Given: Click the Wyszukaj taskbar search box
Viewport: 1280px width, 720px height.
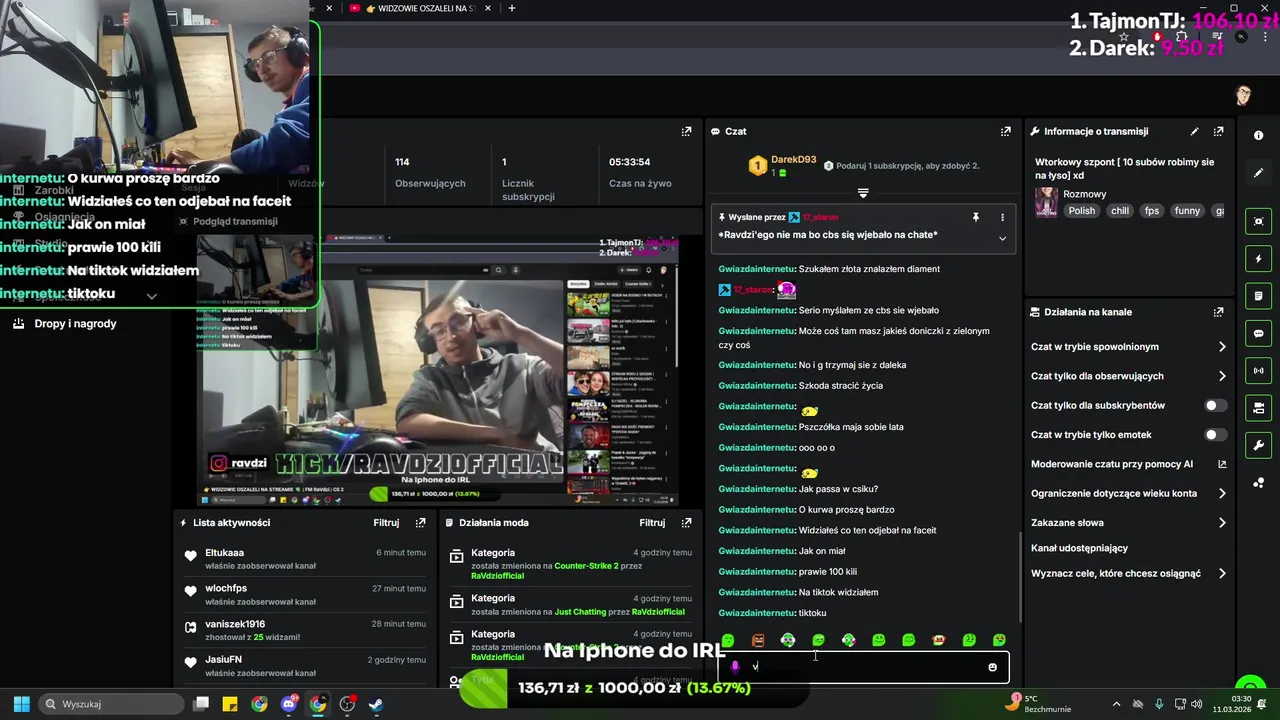Looking at the screenshot, I should coord(110,704).
